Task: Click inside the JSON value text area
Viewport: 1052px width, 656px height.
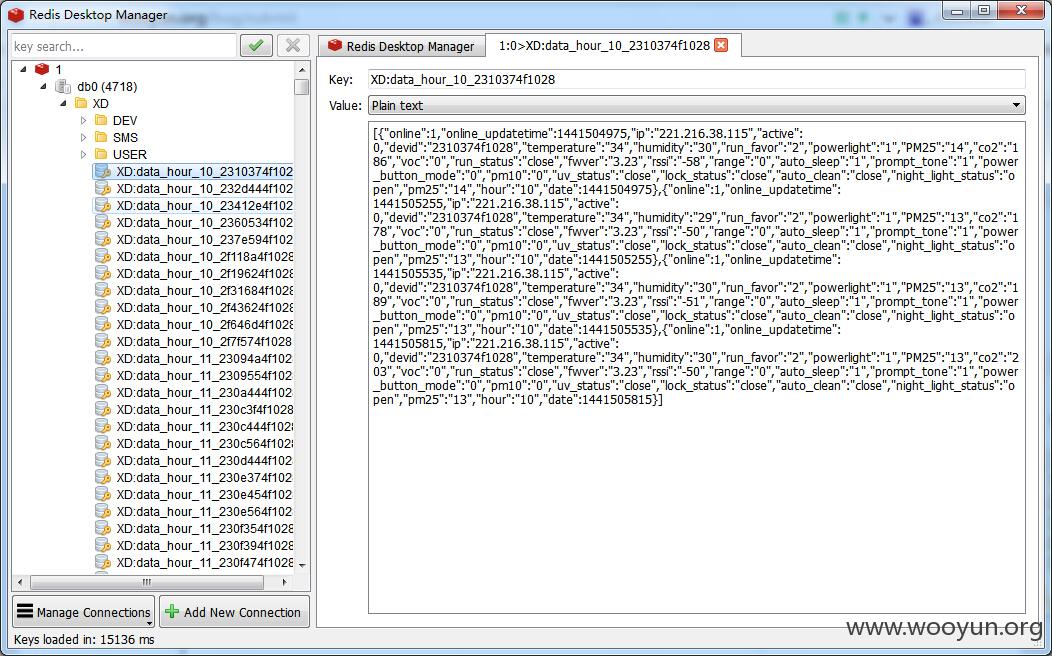Action: point(696,368)
